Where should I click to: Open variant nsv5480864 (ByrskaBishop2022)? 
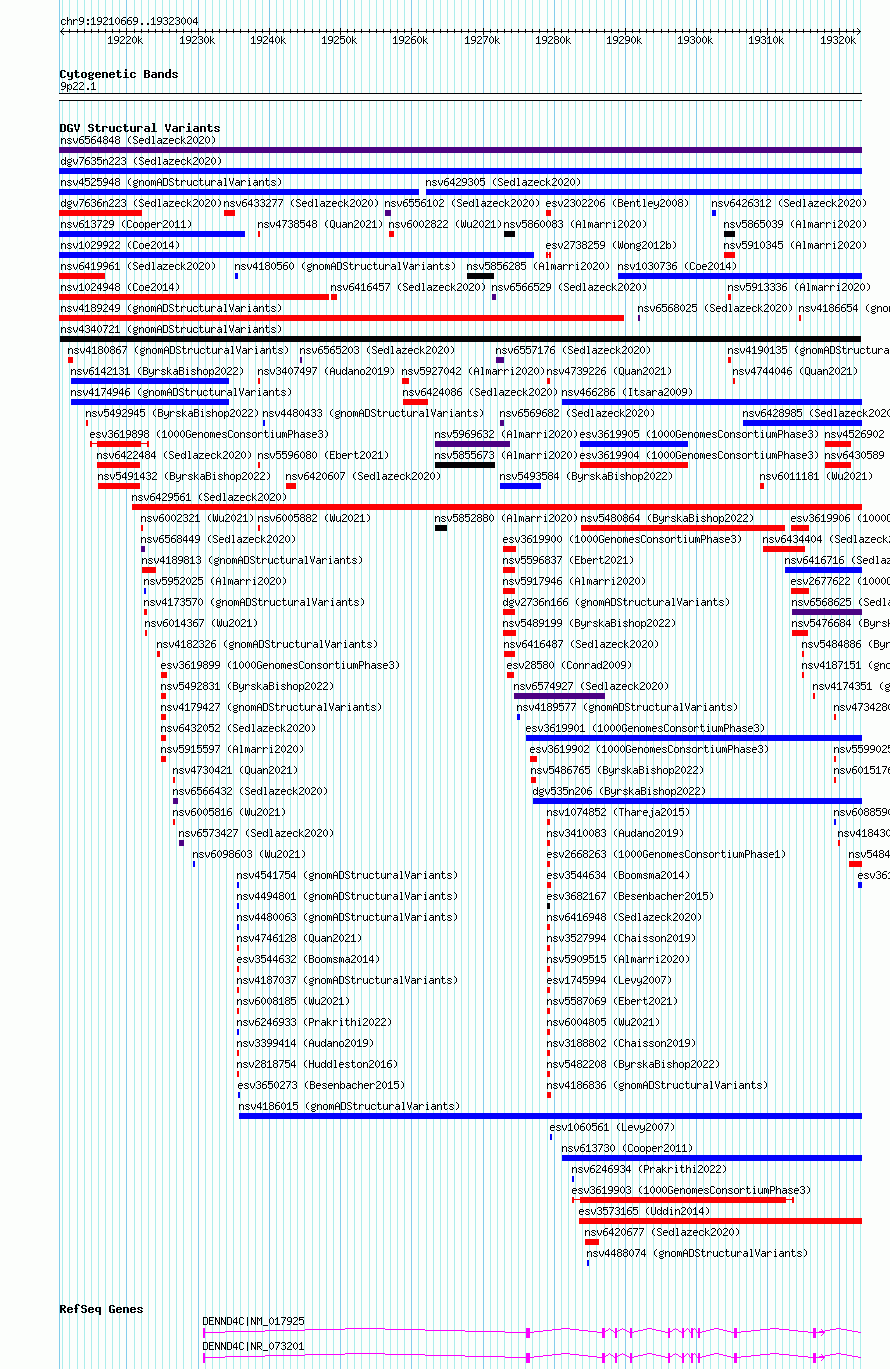coord(667,518)
